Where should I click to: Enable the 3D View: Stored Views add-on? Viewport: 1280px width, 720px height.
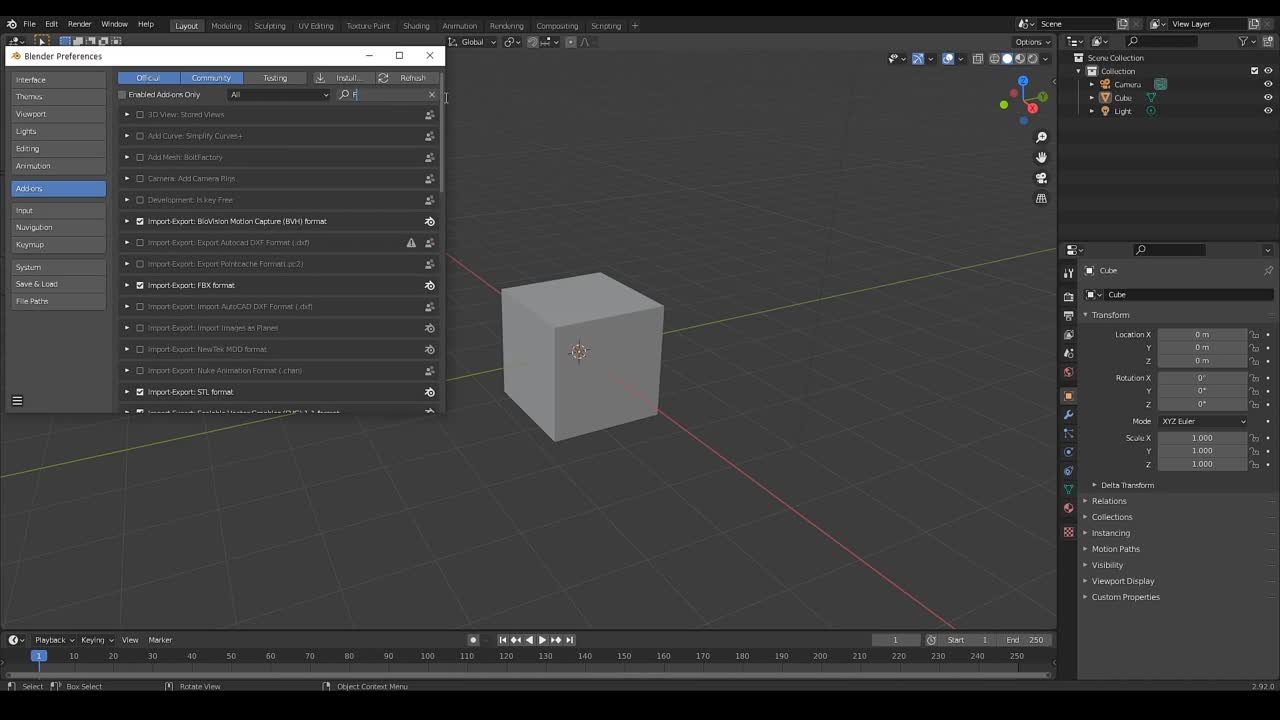(140, 115)
